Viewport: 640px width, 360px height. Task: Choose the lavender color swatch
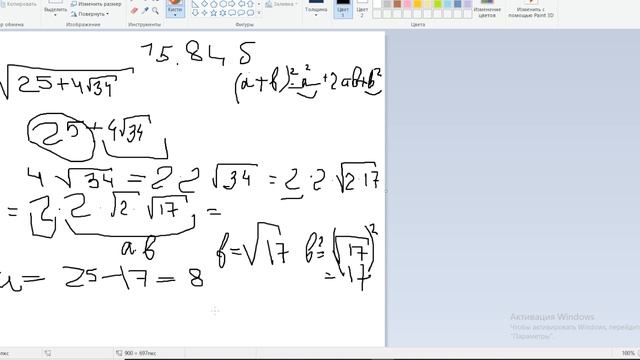coord(468,4)
